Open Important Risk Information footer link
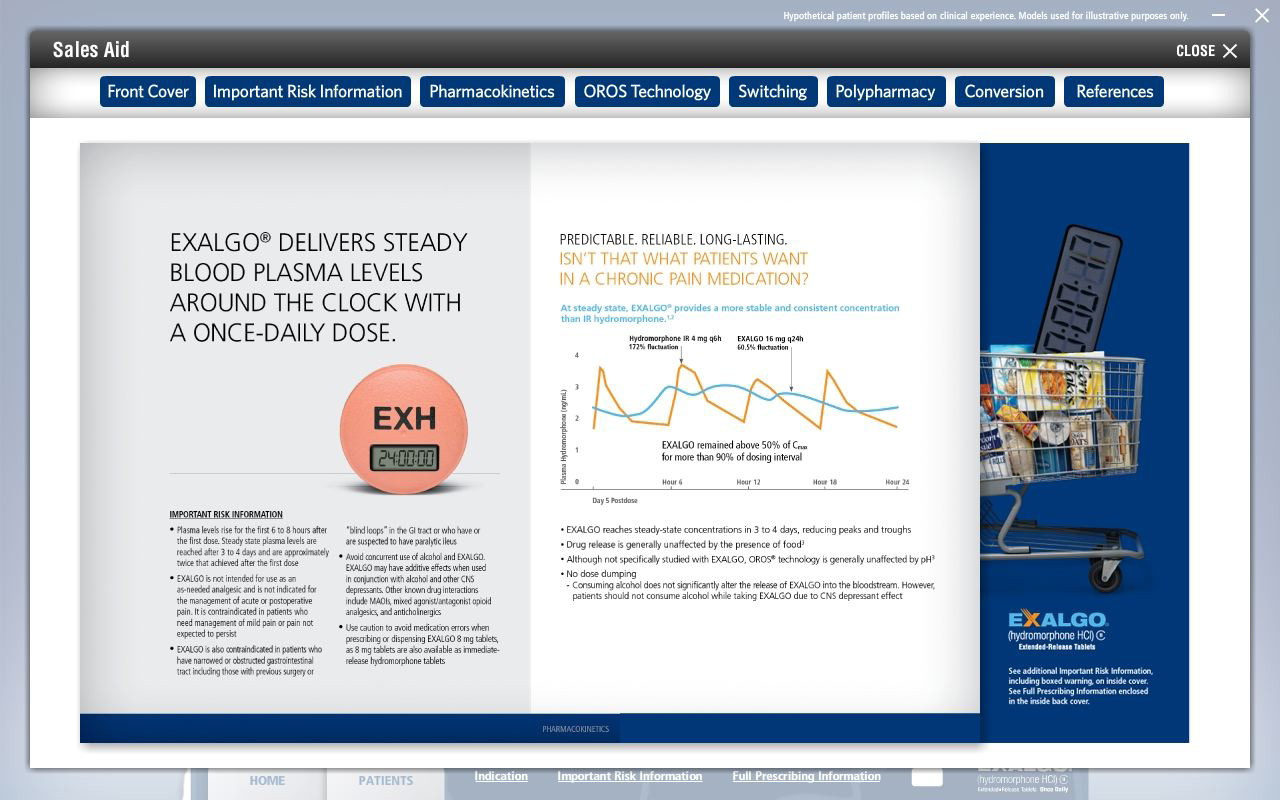 point(629,776)
